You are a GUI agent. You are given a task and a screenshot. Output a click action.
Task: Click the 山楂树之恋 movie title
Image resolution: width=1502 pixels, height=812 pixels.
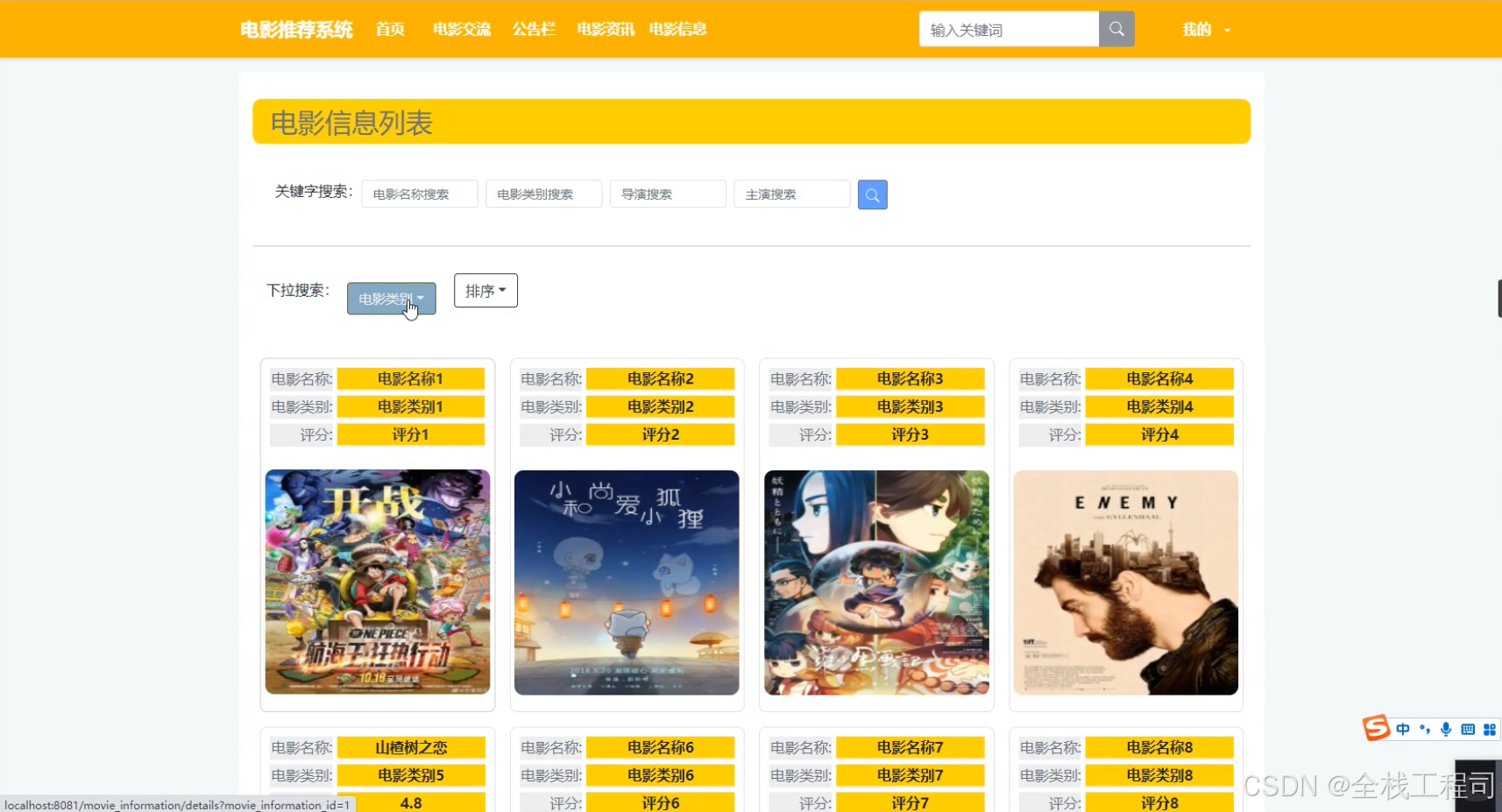411,747
